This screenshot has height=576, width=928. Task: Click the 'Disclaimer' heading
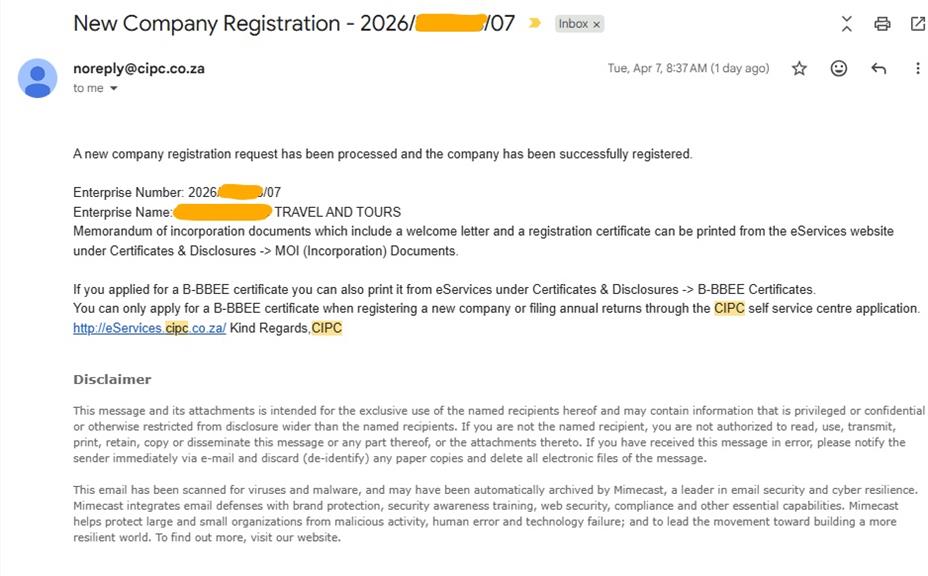pyautogui.click(x=112, y=379)
